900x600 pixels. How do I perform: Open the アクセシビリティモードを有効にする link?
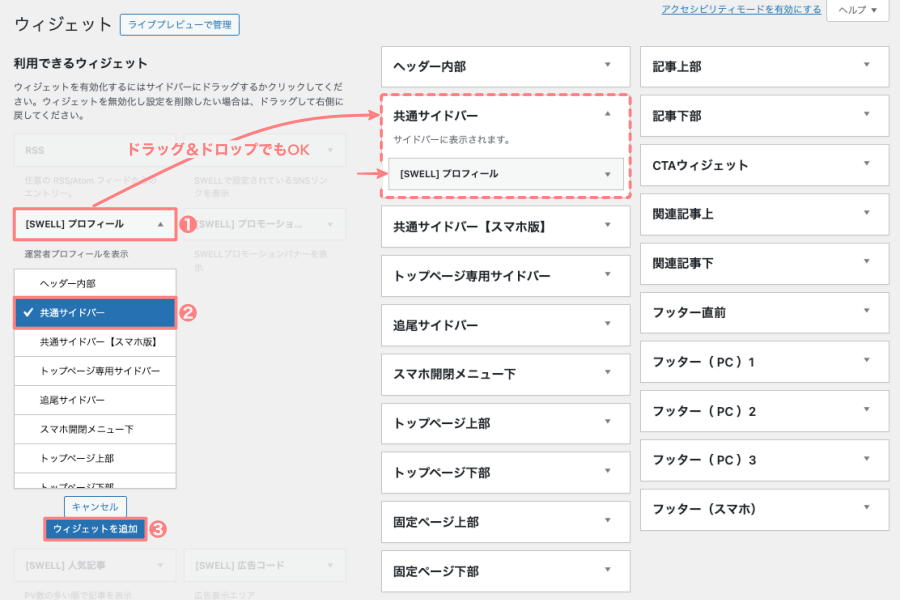click(741, 9)
